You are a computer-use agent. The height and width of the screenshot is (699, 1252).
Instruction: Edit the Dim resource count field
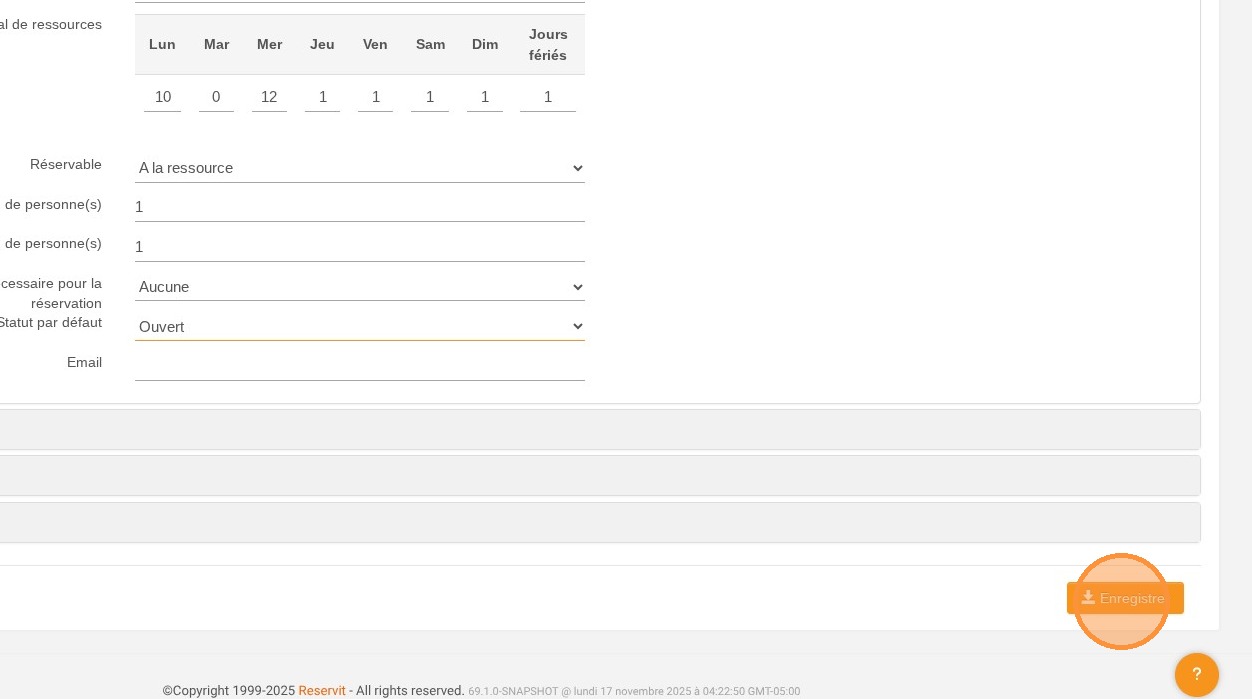485,97
